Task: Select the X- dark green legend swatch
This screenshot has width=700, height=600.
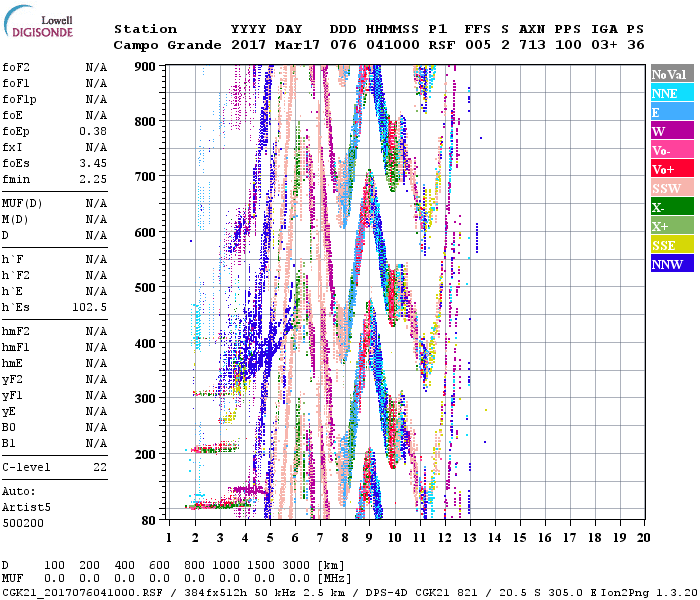Action: [x=672, y=207]
